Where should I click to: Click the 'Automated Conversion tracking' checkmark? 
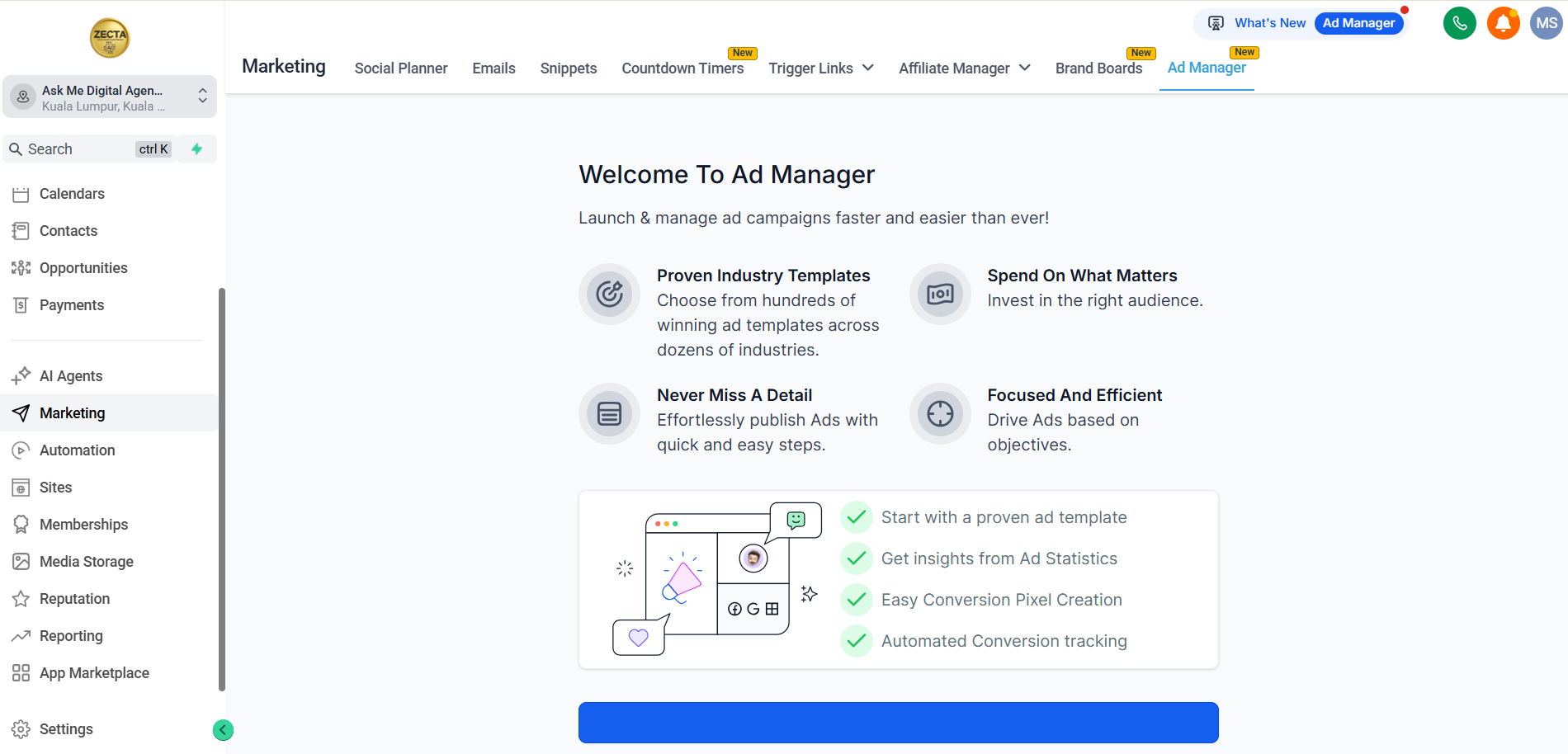pyautogui.click(x=857, y=641)
